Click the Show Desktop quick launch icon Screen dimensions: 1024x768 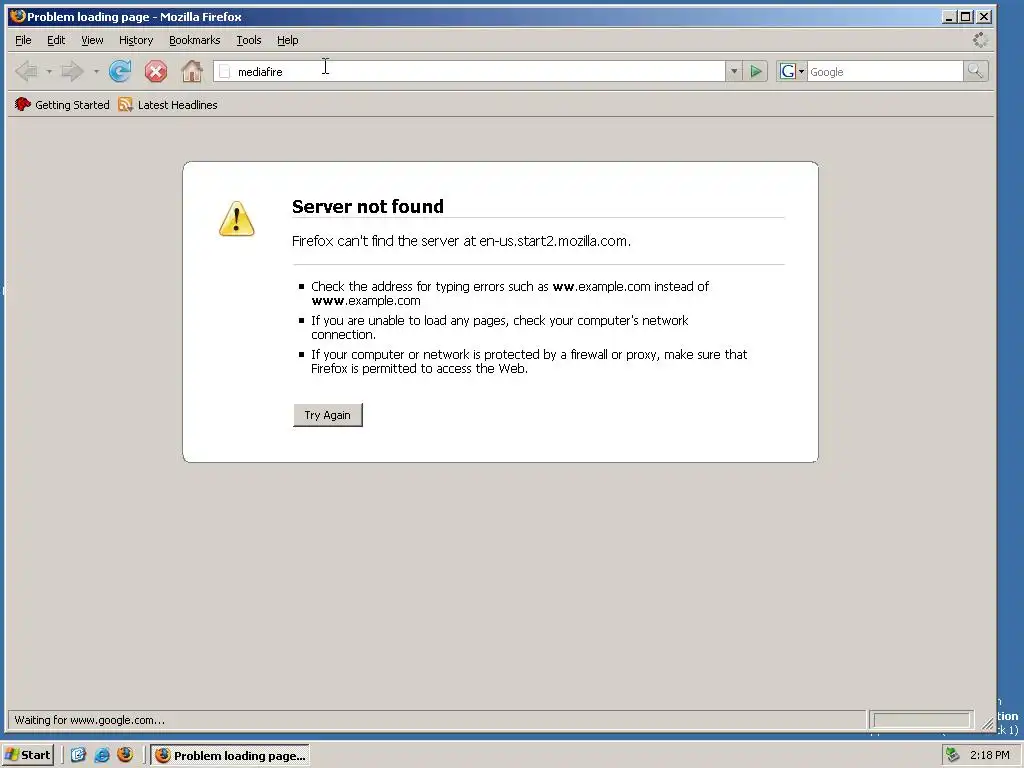point(78,755)
